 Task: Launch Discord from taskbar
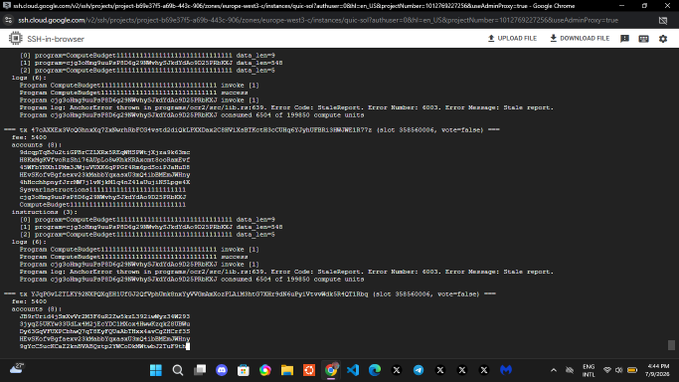(222, 370)
